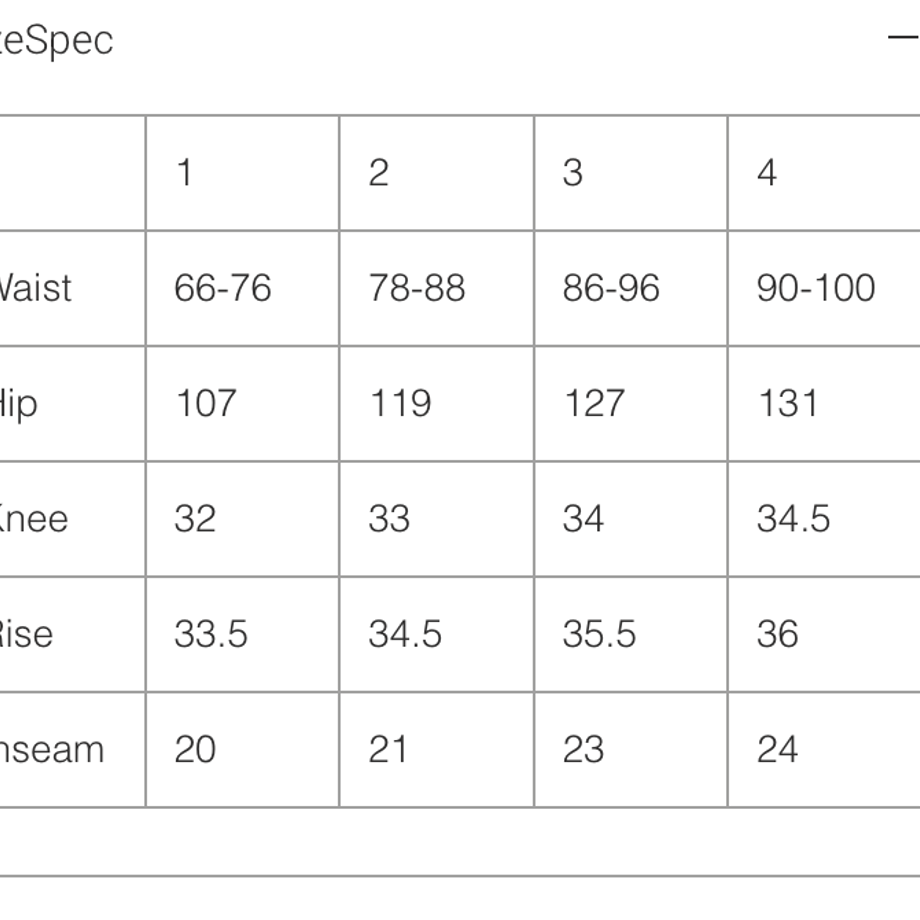Click the Knee row label

pyautogui.click(x=34, y=519)
